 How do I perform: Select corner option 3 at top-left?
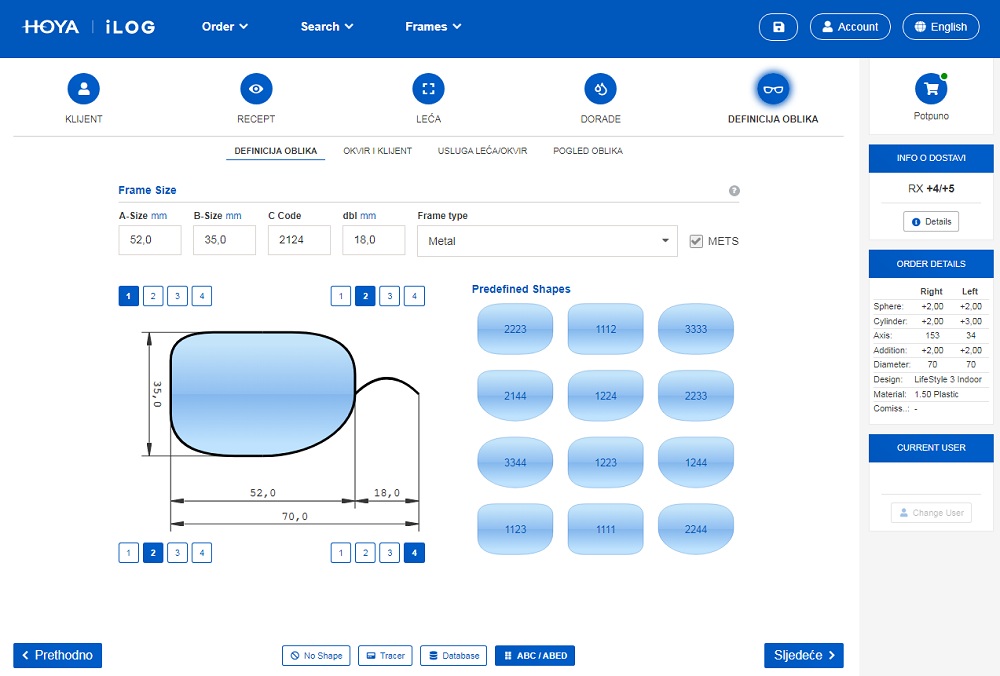pos(177,296)
